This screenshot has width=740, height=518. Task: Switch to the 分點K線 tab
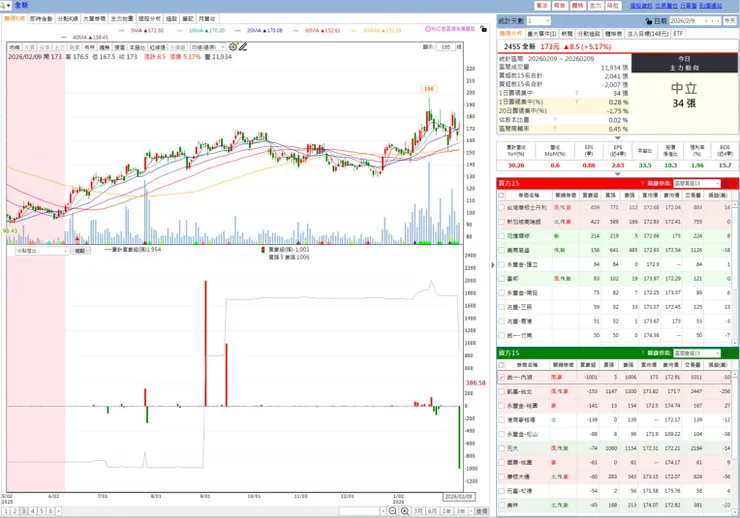(x=67, y=19)
